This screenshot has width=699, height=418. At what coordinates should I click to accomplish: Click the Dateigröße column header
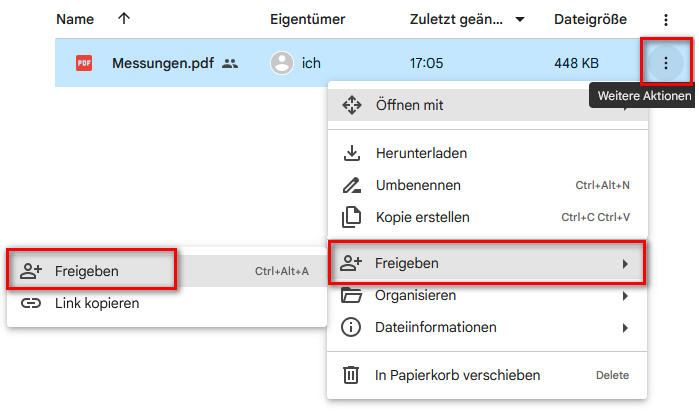[x=589, y=19]
